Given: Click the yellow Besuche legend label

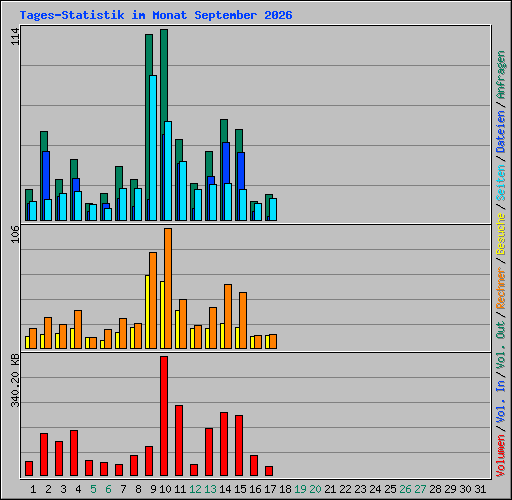Looking at the screenshot, I should (x=500, y=233).
